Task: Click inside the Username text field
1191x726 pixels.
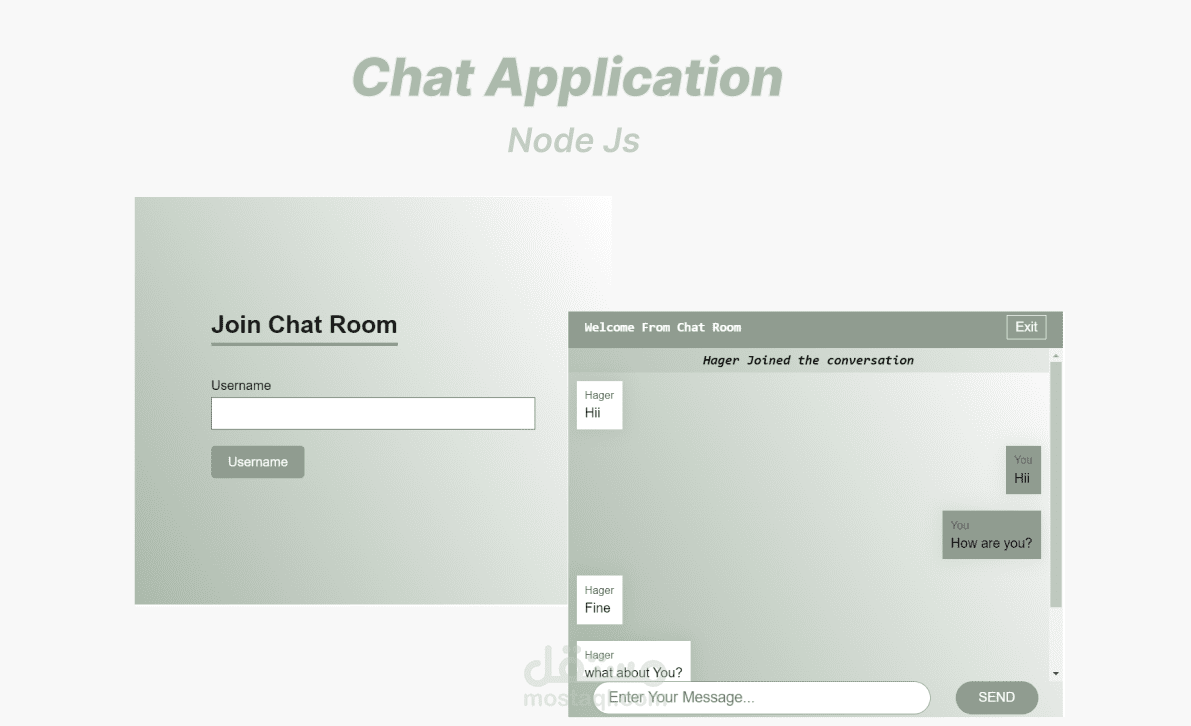Action: point(372,413)
